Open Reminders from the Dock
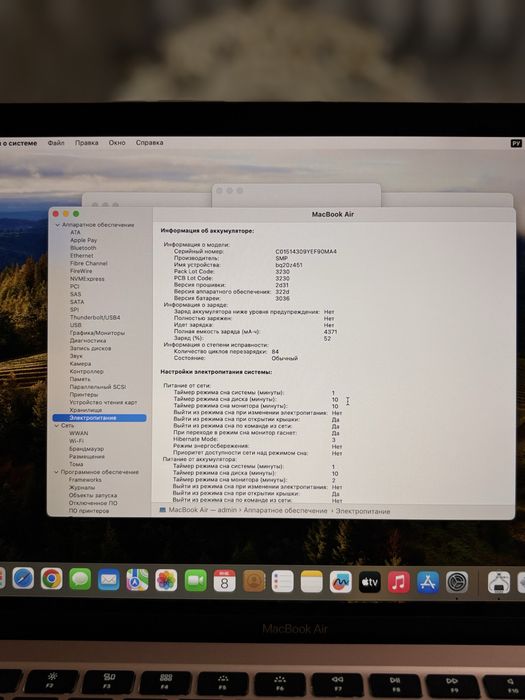Viewport: 525px width, 700px height. coord(283,582)
